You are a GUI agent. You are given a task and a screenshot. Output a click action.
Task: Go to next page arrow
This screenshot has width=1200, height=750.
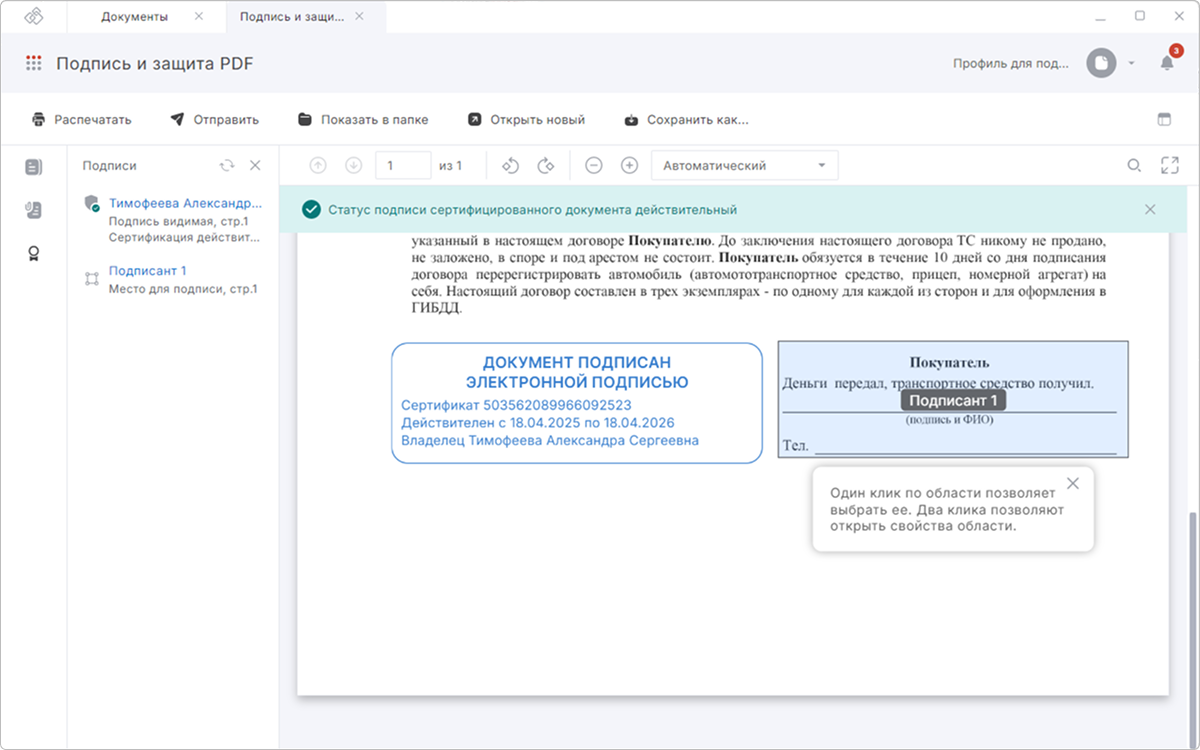[x=353, y=166]
